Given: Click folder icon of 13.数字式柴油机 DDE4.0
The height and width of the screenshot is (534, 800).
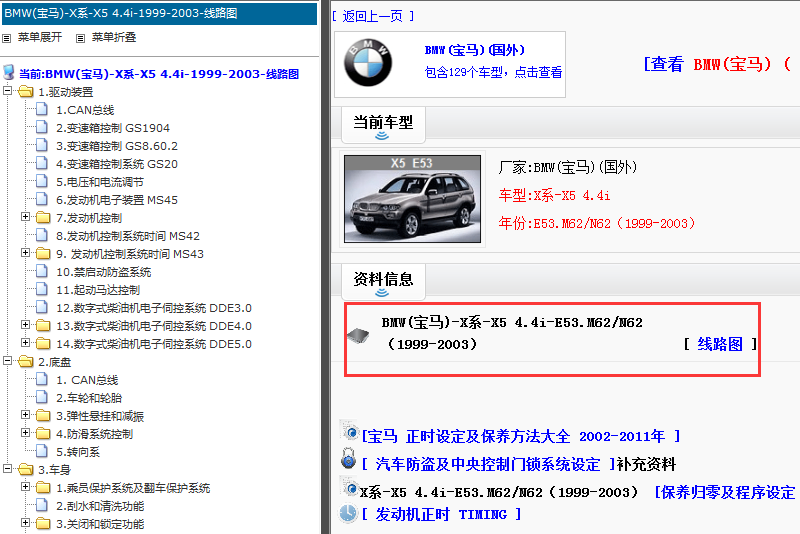Looking at the screenshot, I should (43, 325).
